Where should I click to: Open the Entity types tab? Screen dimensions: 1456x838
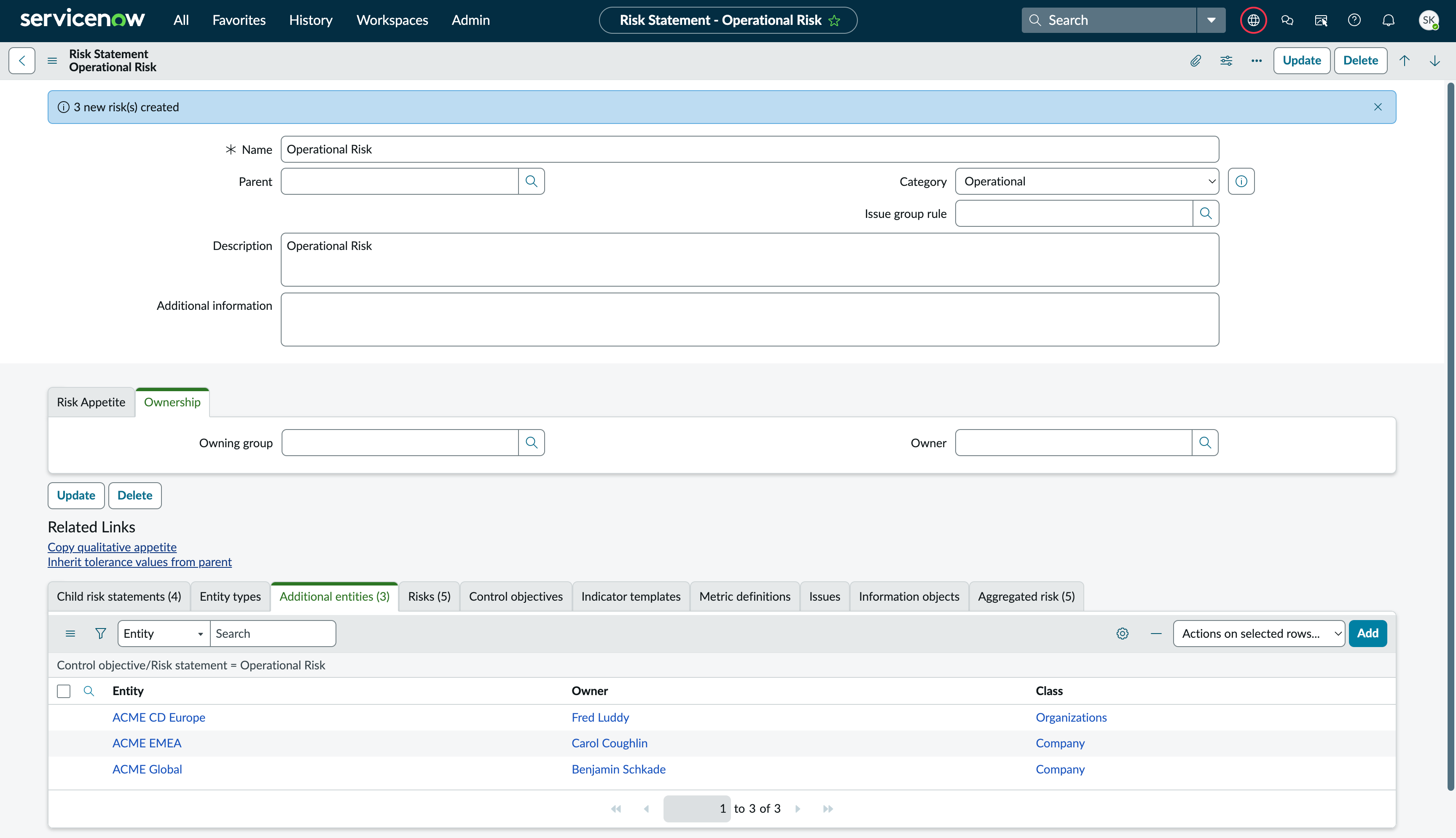230,596
